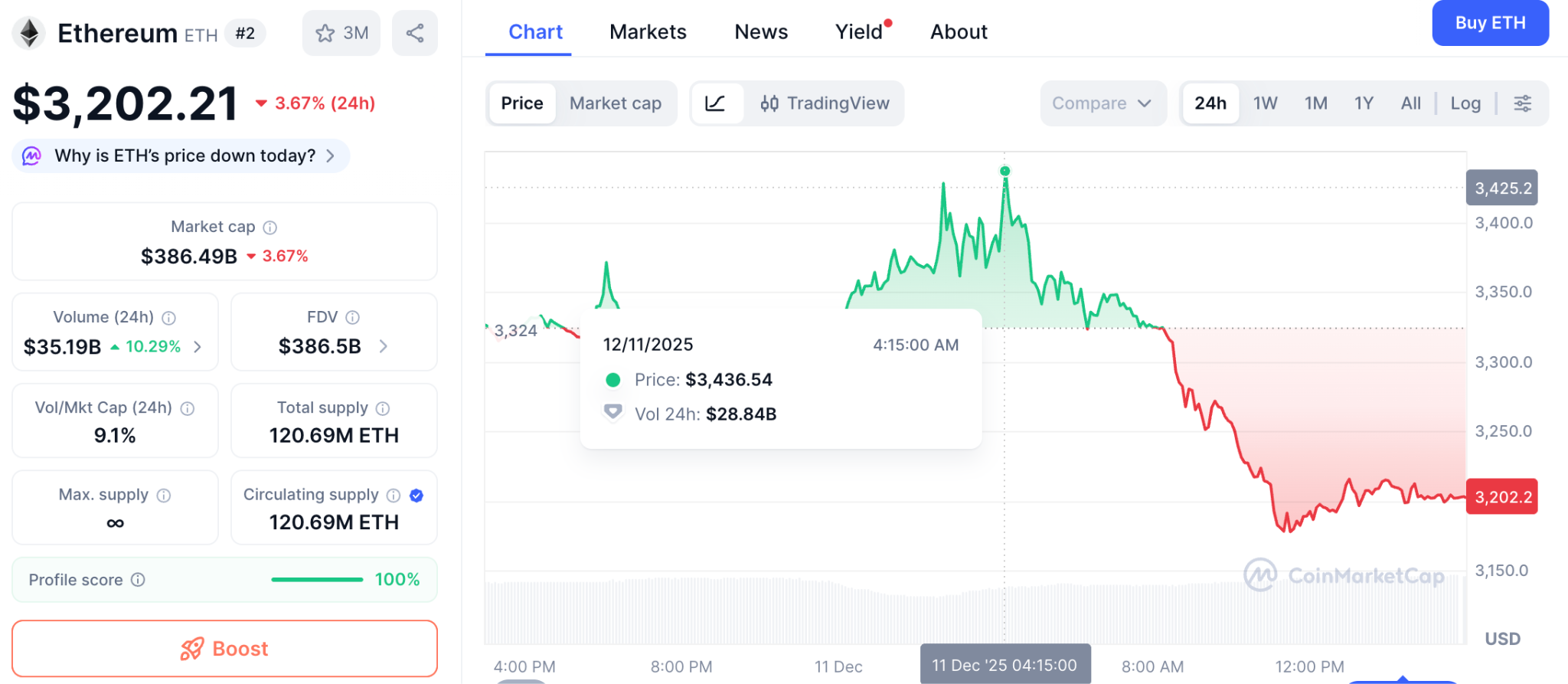Add ETH to watchlist star button
Viewport: 1568px width, 684px height.
[341, 33]
